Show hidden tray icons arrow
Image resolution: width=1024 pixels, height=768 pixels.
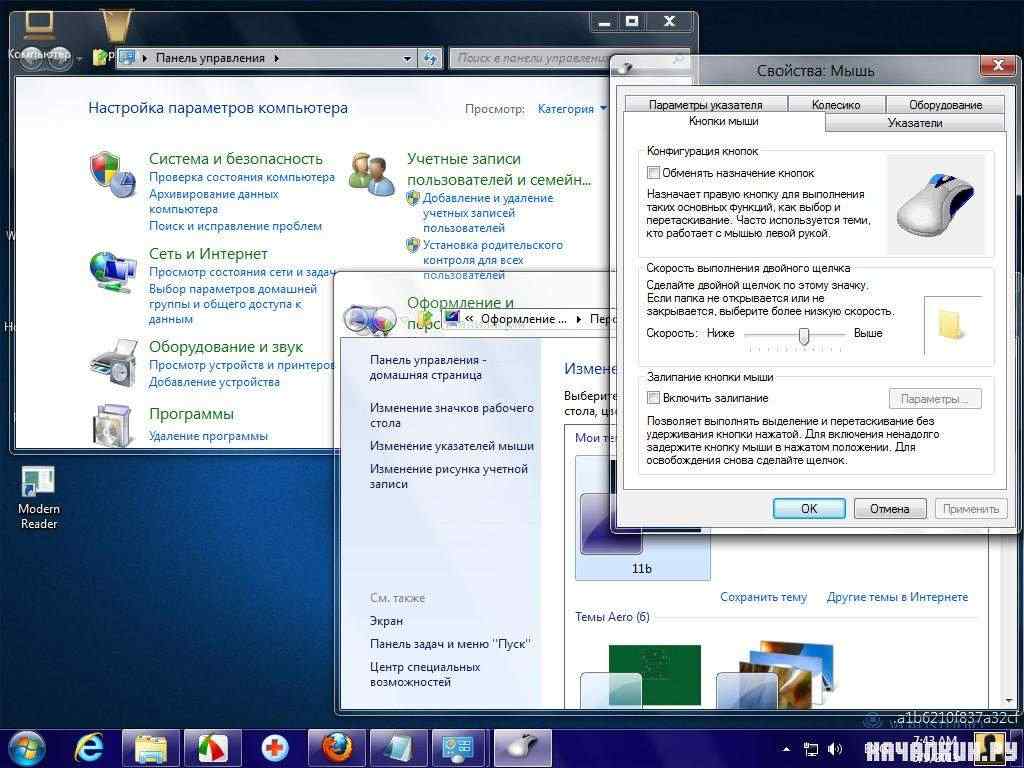click(x=786, y=750)
